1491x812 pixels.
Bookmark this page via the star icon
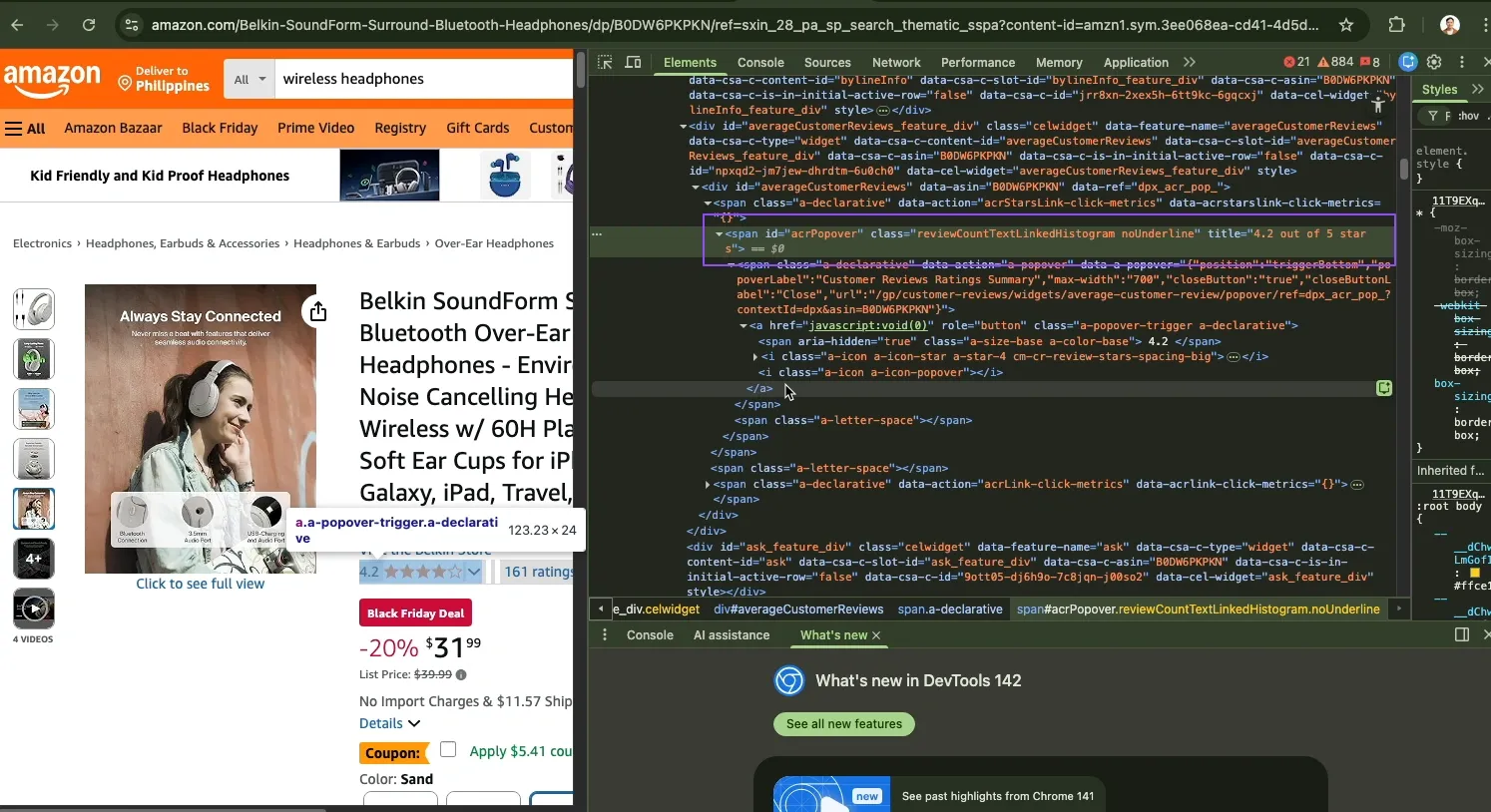(x=1346, y=25)
